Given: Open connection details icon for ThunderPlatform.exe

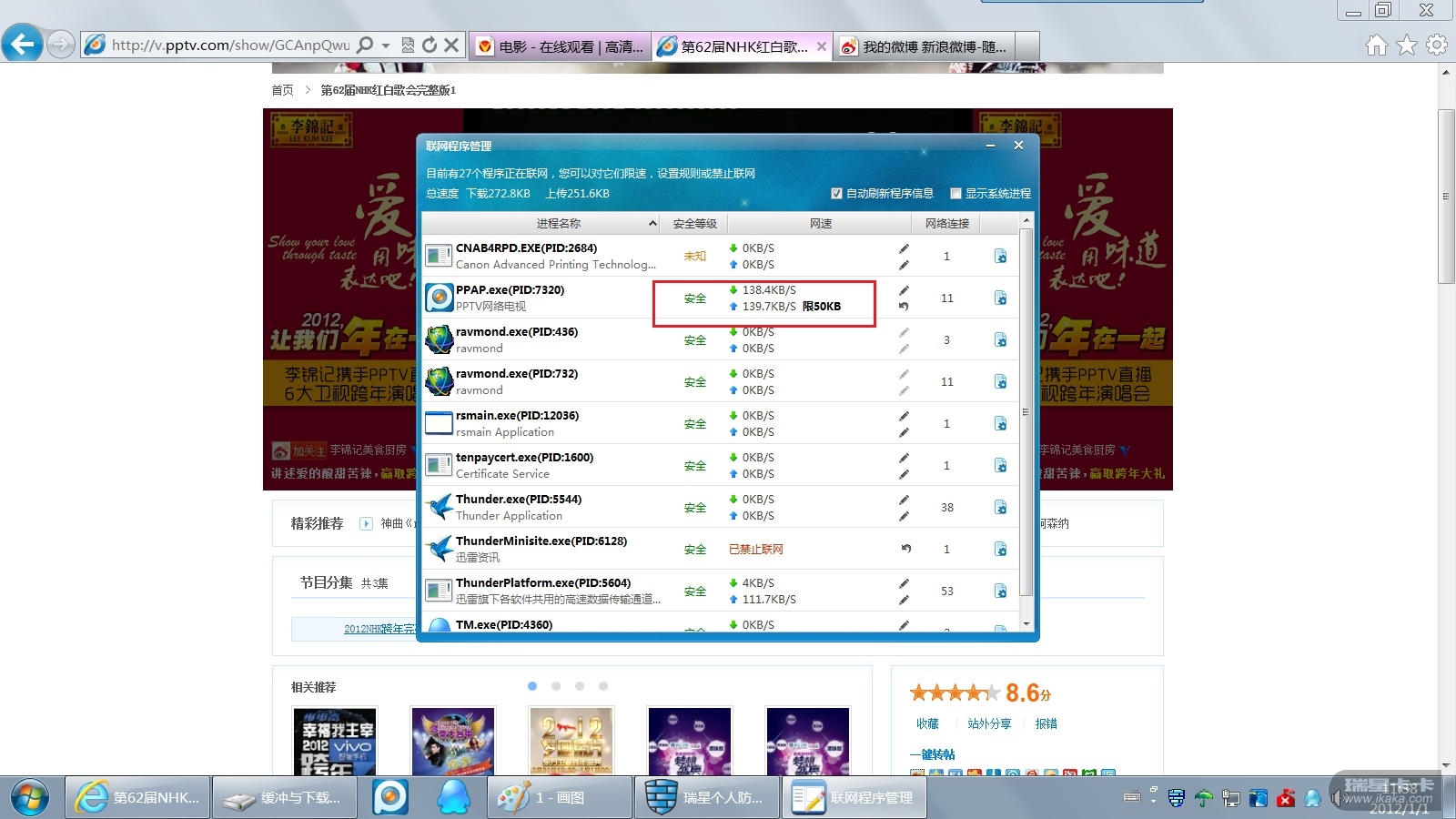Looking at the screenshot, I should click(1000, 591).
